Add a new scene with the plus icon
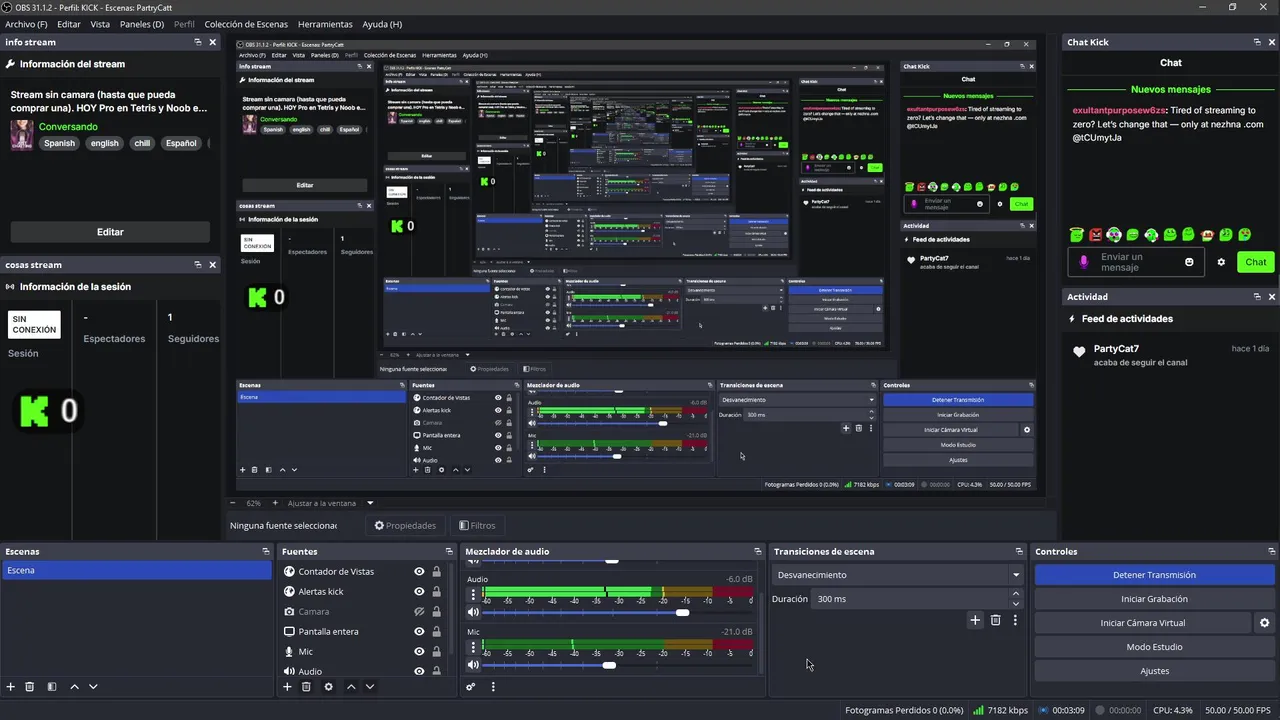 coord(11,687)
